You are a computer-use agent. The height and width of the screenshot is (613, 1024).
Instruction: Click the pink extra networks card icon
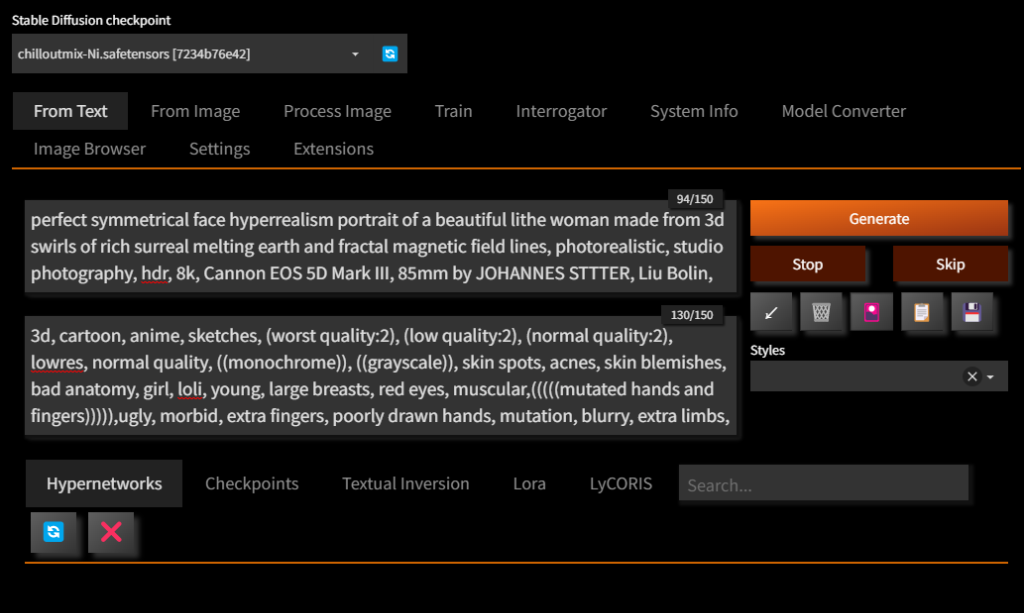coord(872,313)
